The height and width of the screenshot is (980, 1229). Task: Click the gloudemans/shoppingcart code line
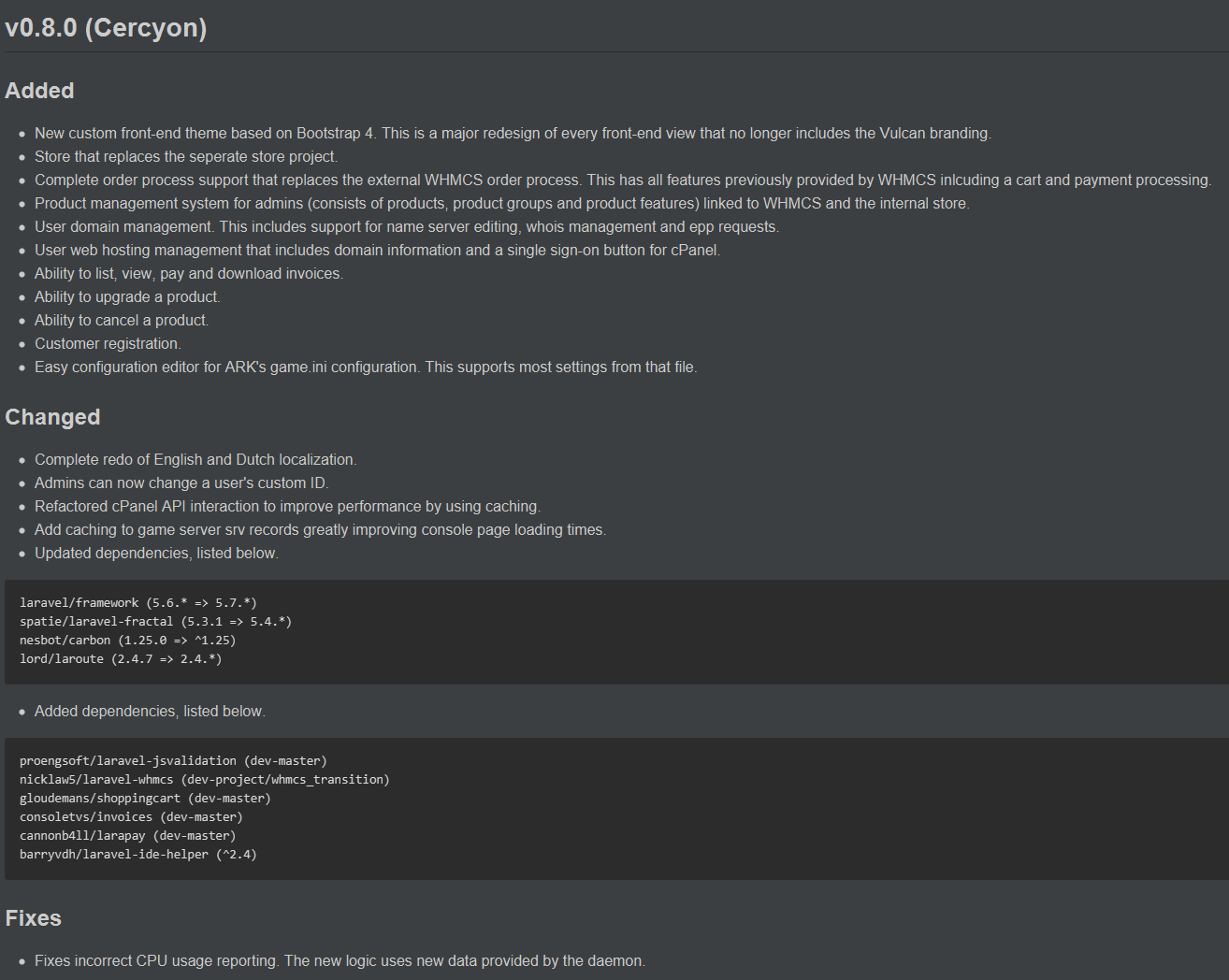[145, 799]
